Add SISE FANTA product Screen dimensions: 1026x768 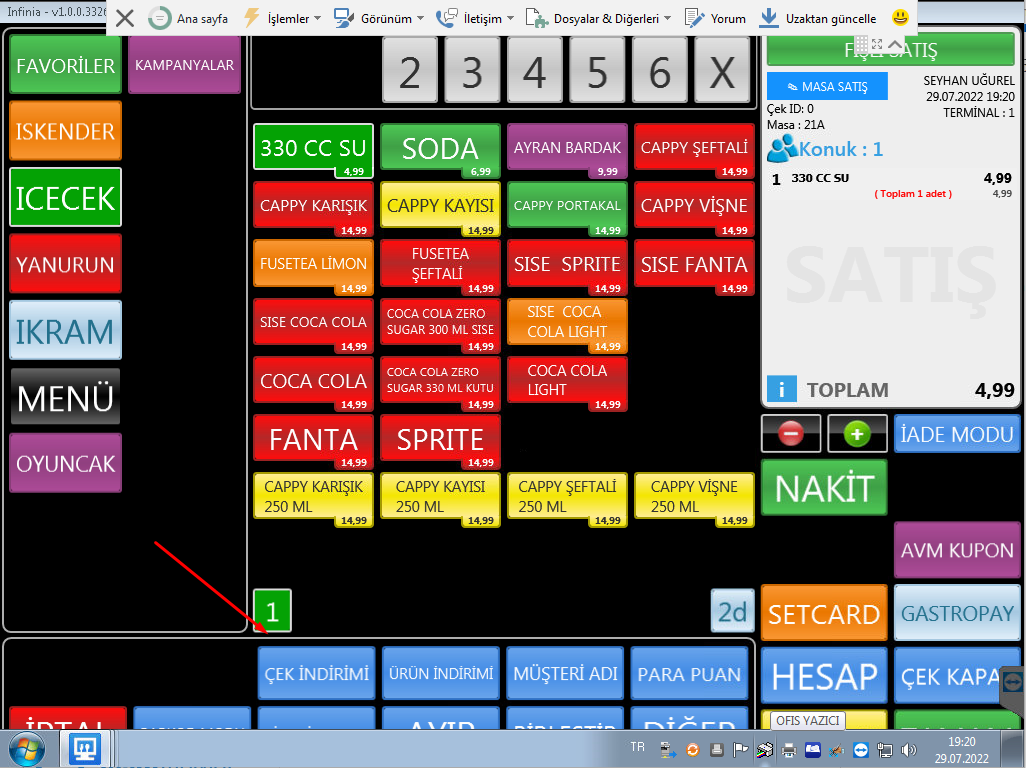(x=694, y=267)
